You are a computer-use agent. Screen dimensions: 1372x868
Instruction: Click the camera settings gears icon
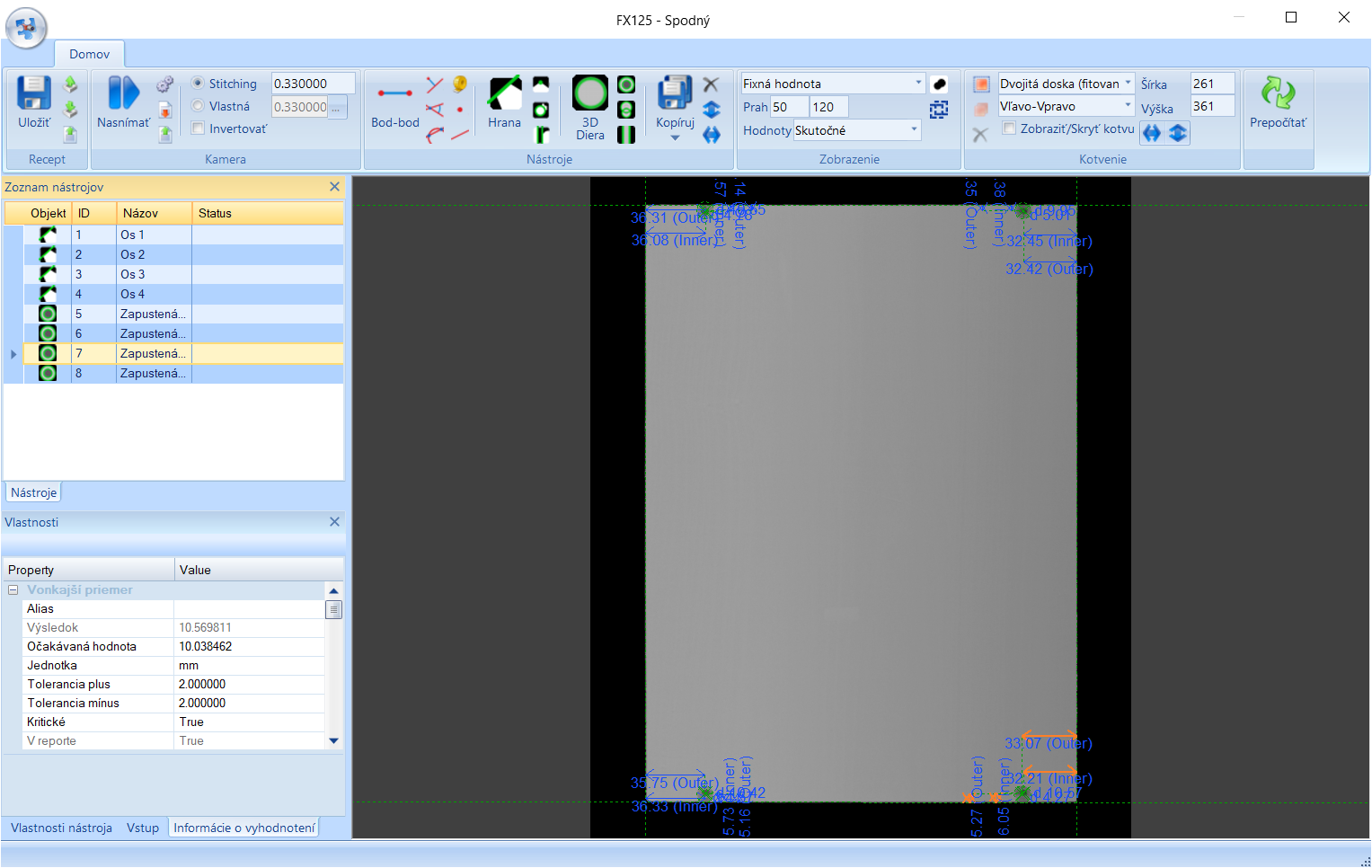click(x=164, y=84)
